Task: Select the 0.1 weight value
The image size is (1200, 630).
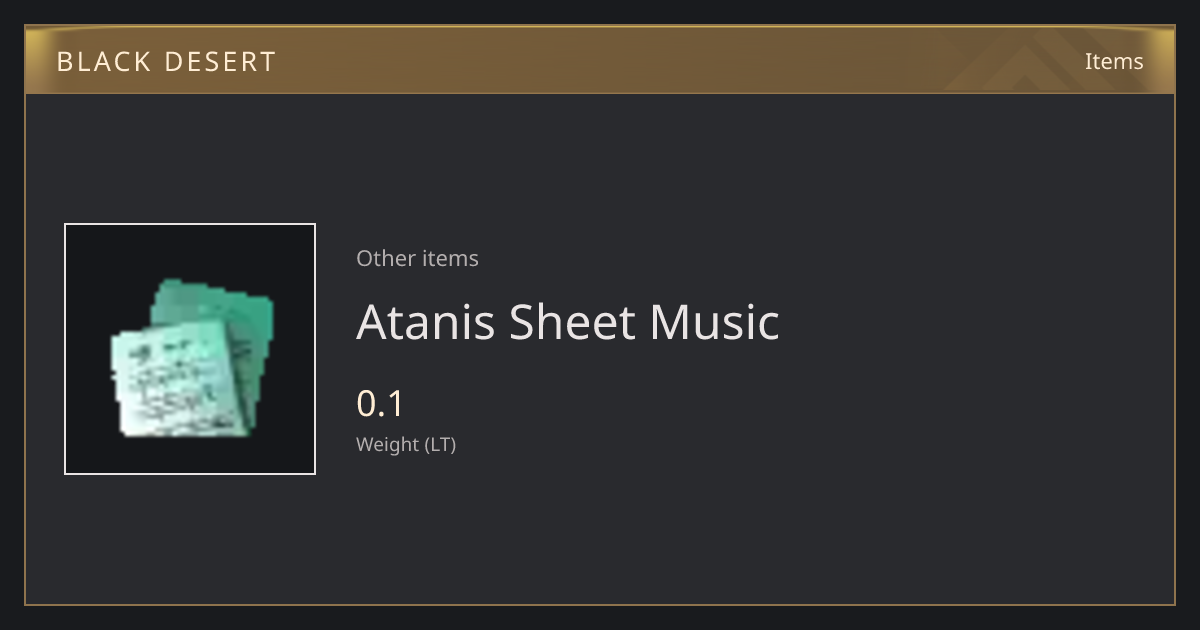Action: pos(380,403)
